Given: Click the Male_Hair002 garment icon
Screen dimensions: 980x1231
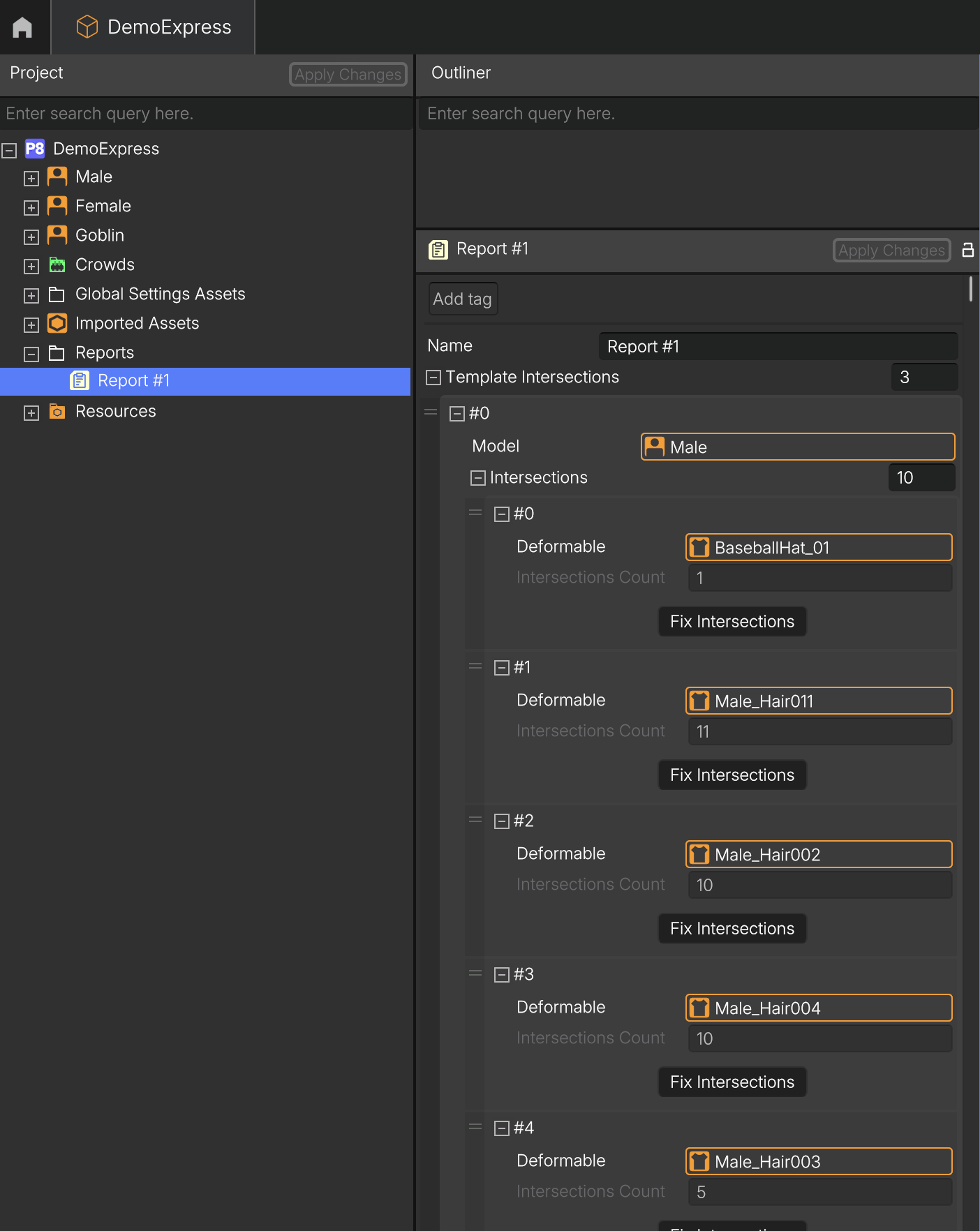Looking at the screenshot, I should click(699, 854).
